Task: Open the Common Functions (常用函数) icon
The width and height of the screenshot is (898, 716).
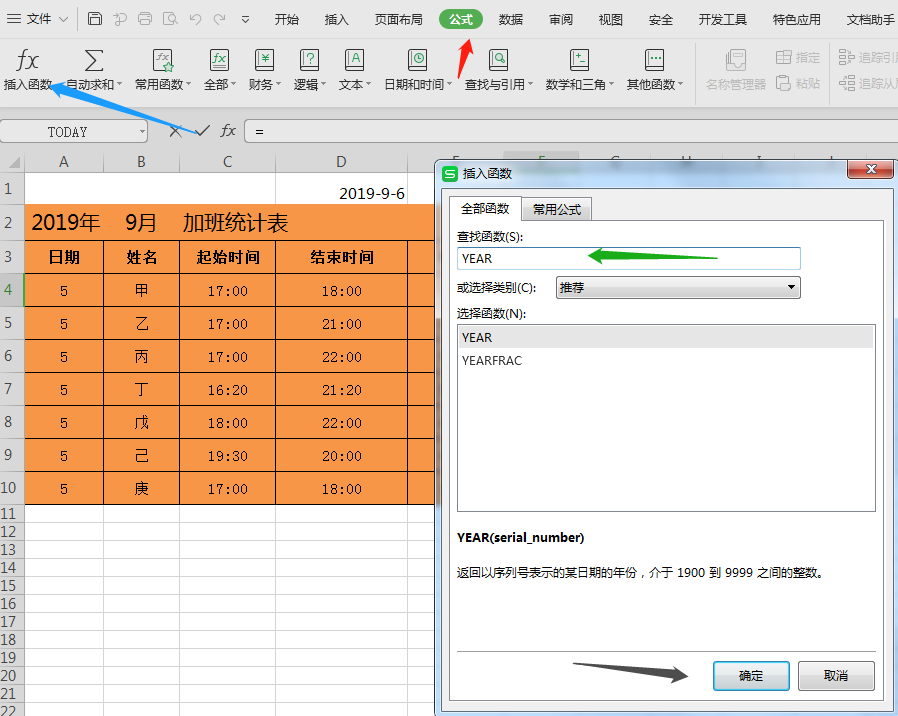Action: click(x=163, y=60)
